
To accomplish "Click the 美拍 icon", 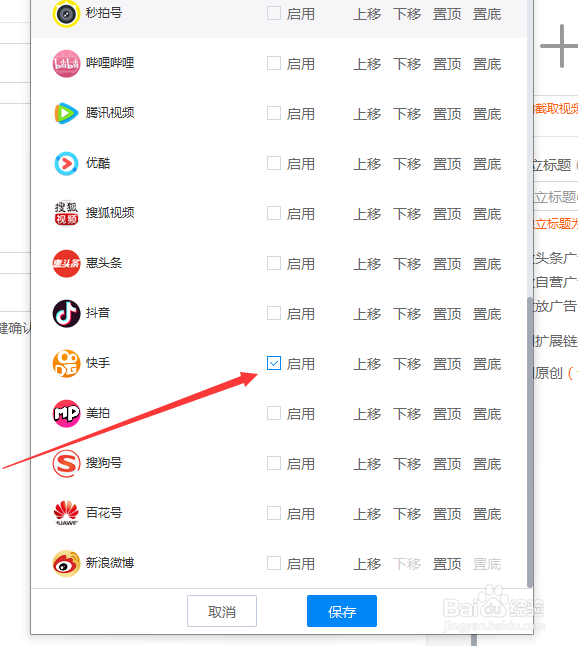I will (66, 413).
